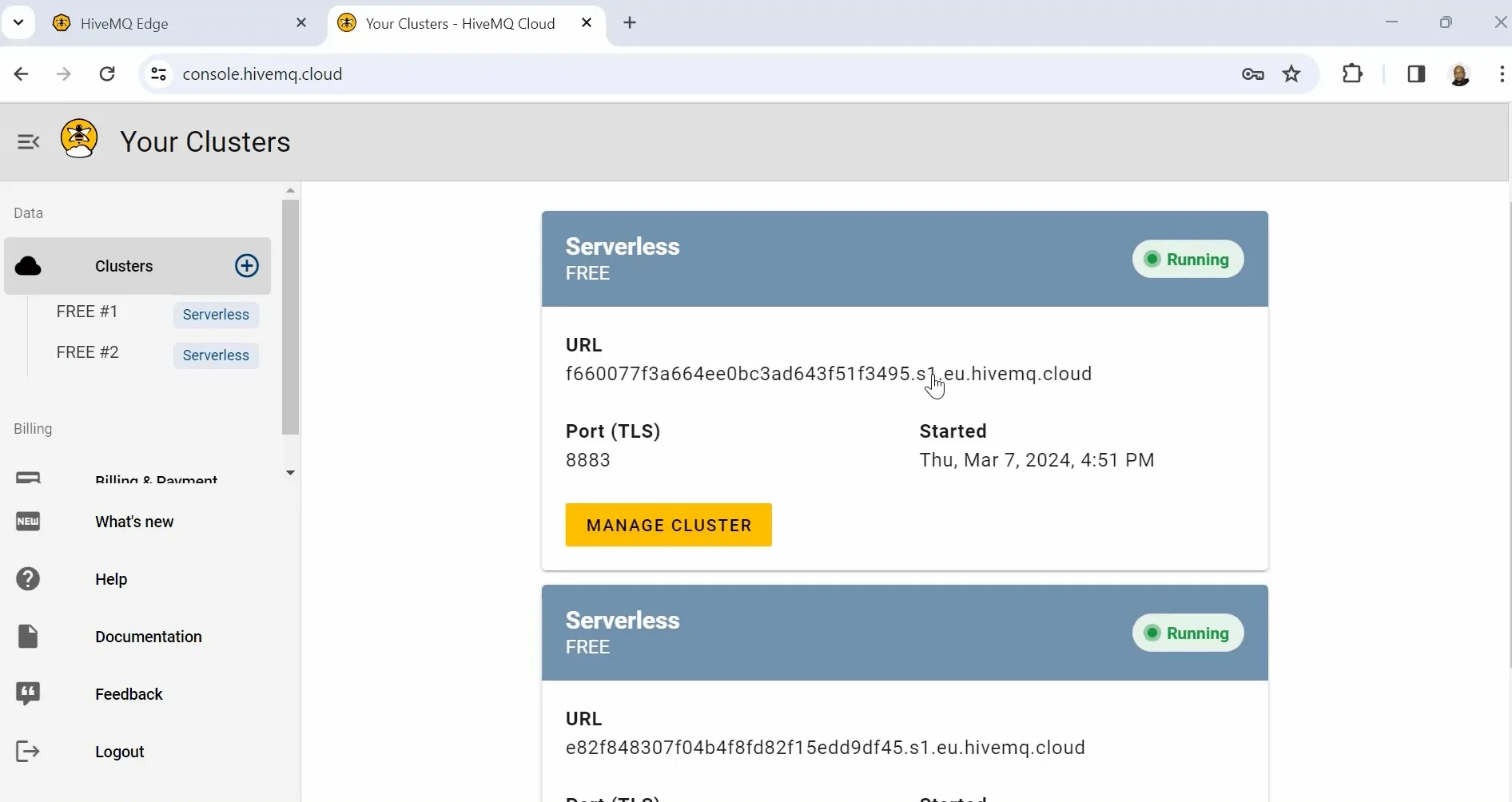
Task: Open the Chrome profile avatar
Action: tap(1460, 74)
